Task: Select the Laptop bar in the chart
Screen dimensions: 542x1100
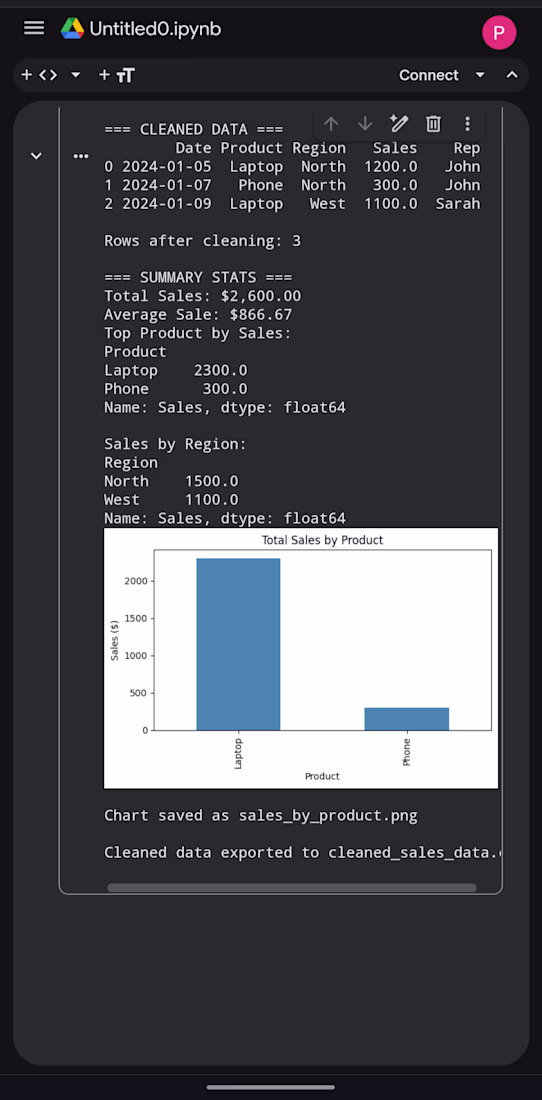Action: click(x=238, y=644)
